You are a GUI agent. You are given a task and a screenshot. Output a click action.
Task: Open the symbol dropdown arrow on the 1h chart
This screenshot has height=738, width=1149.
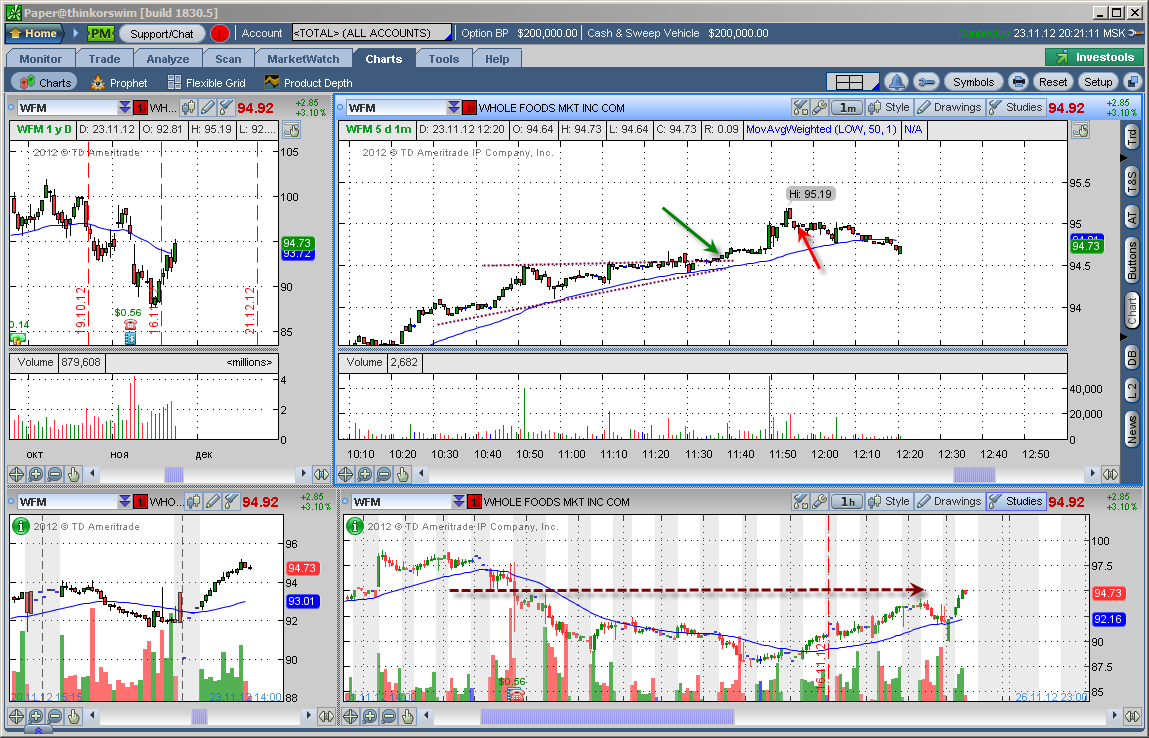459,502
